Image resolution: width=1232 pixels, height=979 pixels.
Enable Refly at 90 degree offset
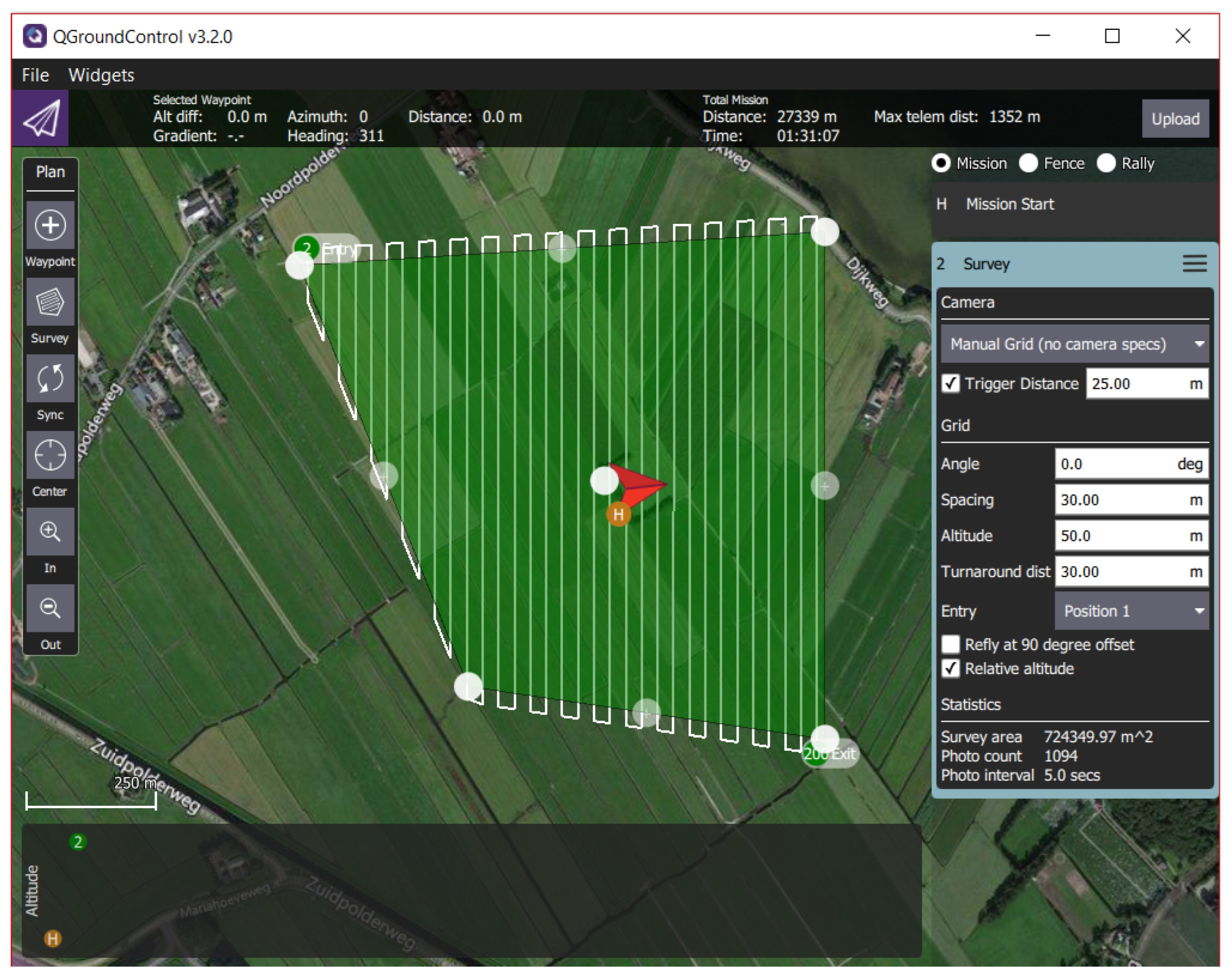(x=951, y=644)
